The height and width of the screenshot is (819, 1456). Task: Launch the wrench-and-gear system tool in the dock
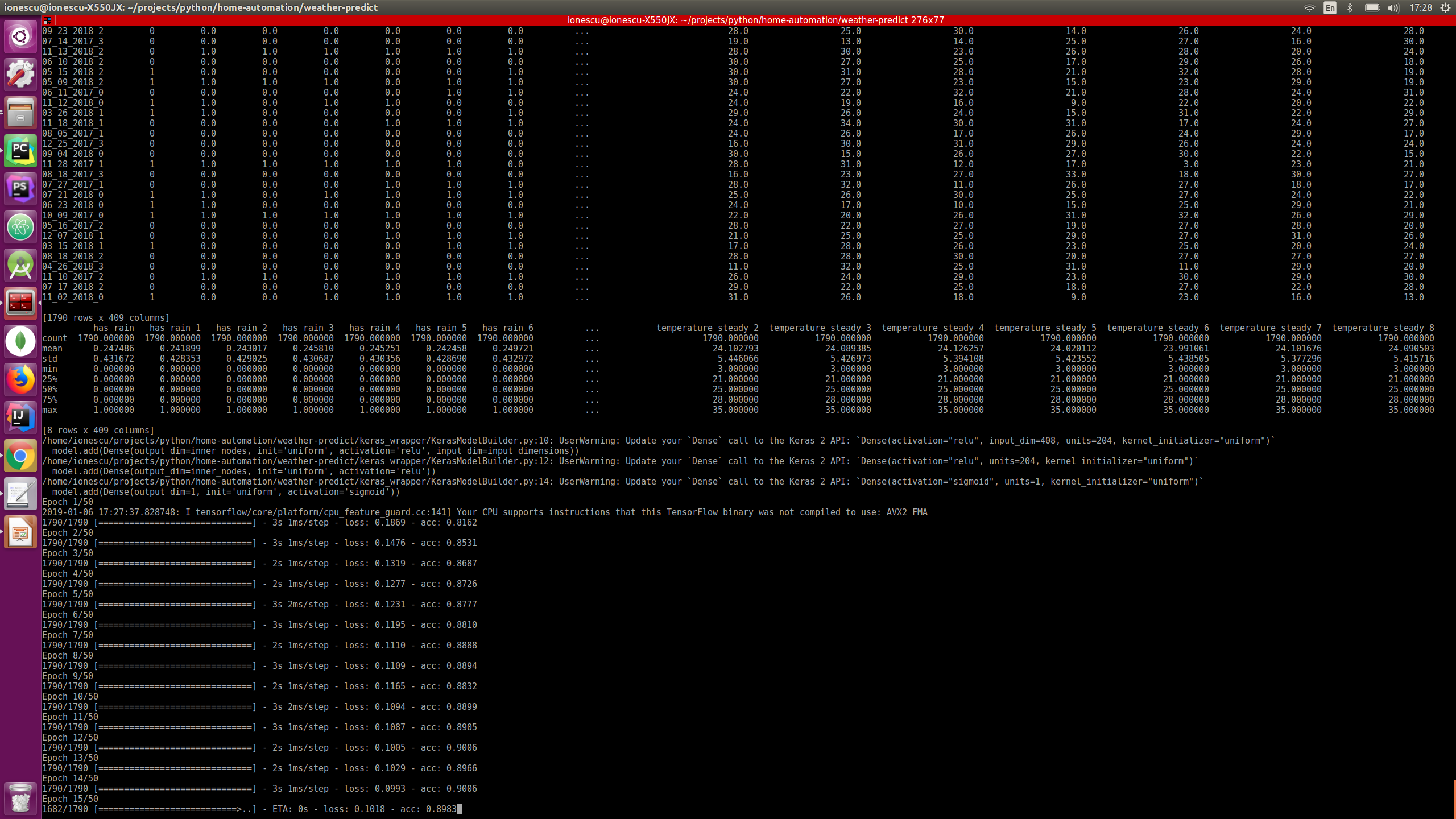tap(20, 75)
